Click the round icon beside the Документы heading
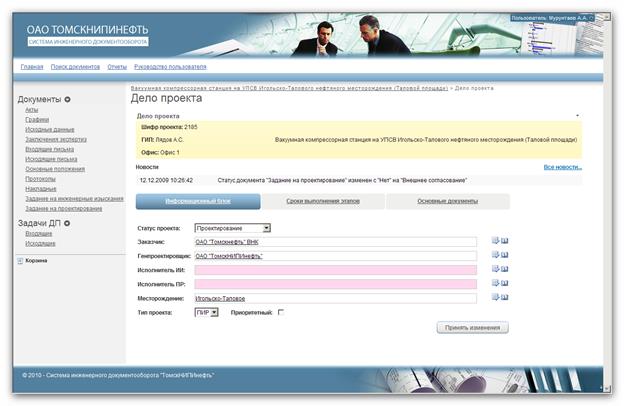Screen dimensions: 624x406 coord(68,100)
